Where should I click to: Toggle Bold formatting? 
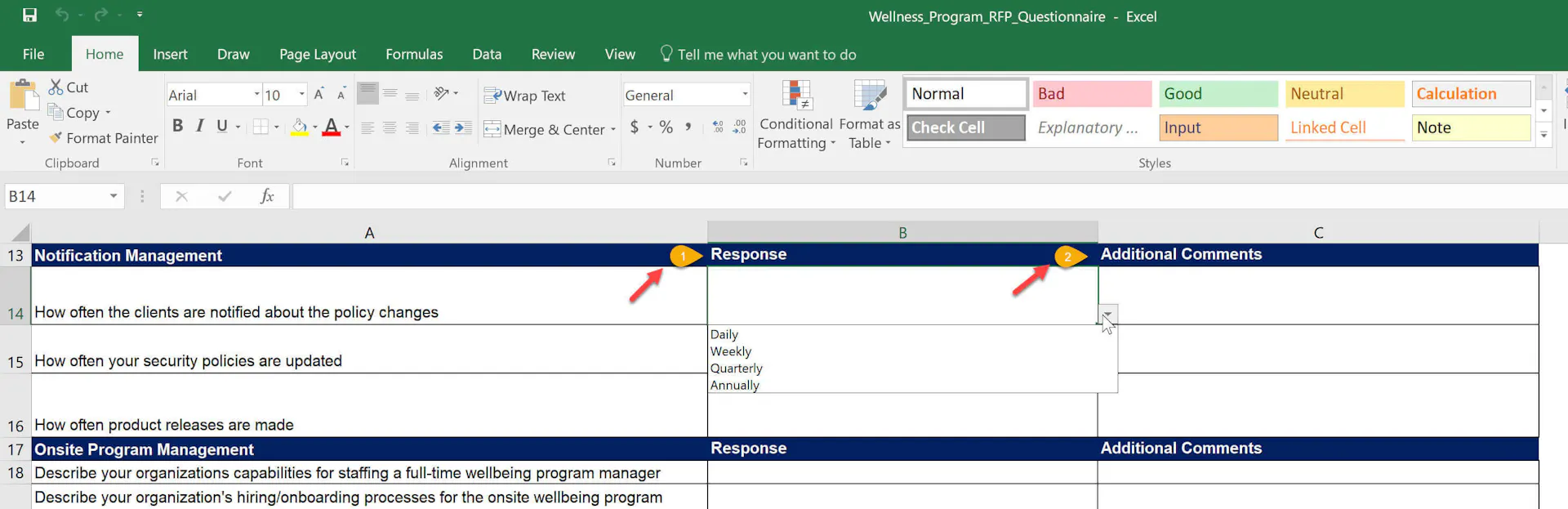tap(177, 126)
